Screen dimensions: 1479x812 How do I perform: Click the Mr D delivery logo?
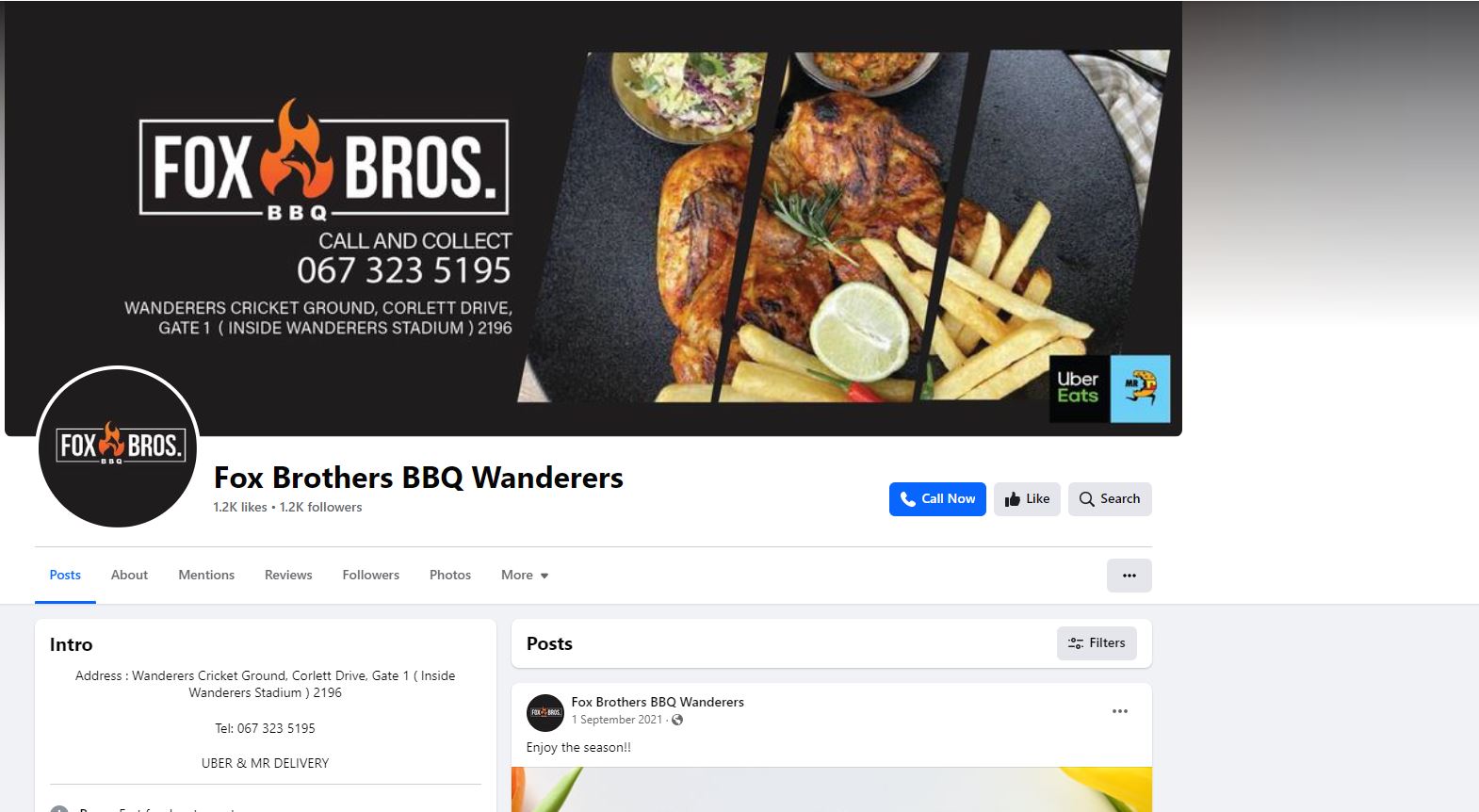pyautogui.click(x=1140, y=388)
